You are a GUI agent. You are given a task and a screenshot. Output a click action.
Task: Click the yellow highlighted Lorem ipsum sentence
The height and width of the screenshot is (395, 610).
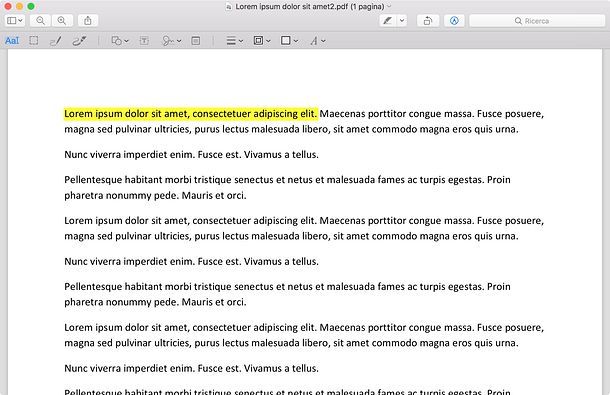191,114
